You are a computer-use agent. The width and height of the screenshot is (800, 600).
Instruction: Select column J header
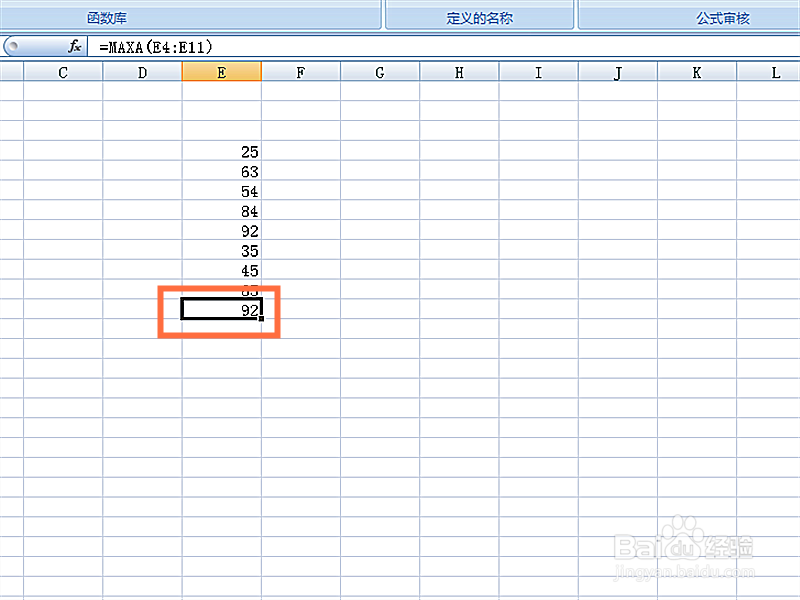618,72
